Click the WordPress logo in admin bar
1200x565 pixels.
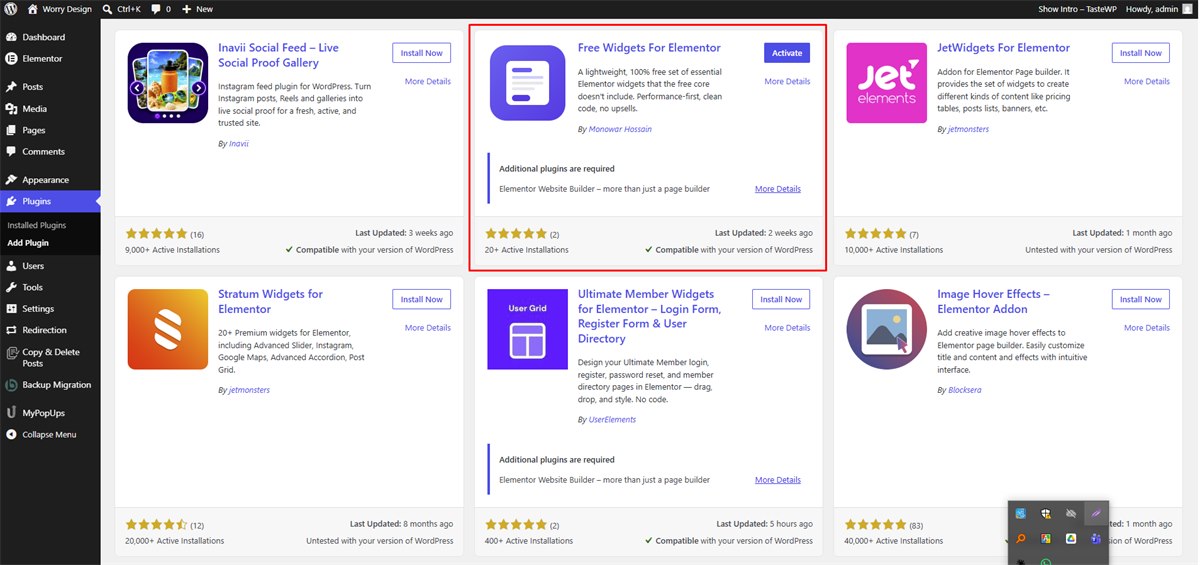pyautogui.click(x=10, y=8)
